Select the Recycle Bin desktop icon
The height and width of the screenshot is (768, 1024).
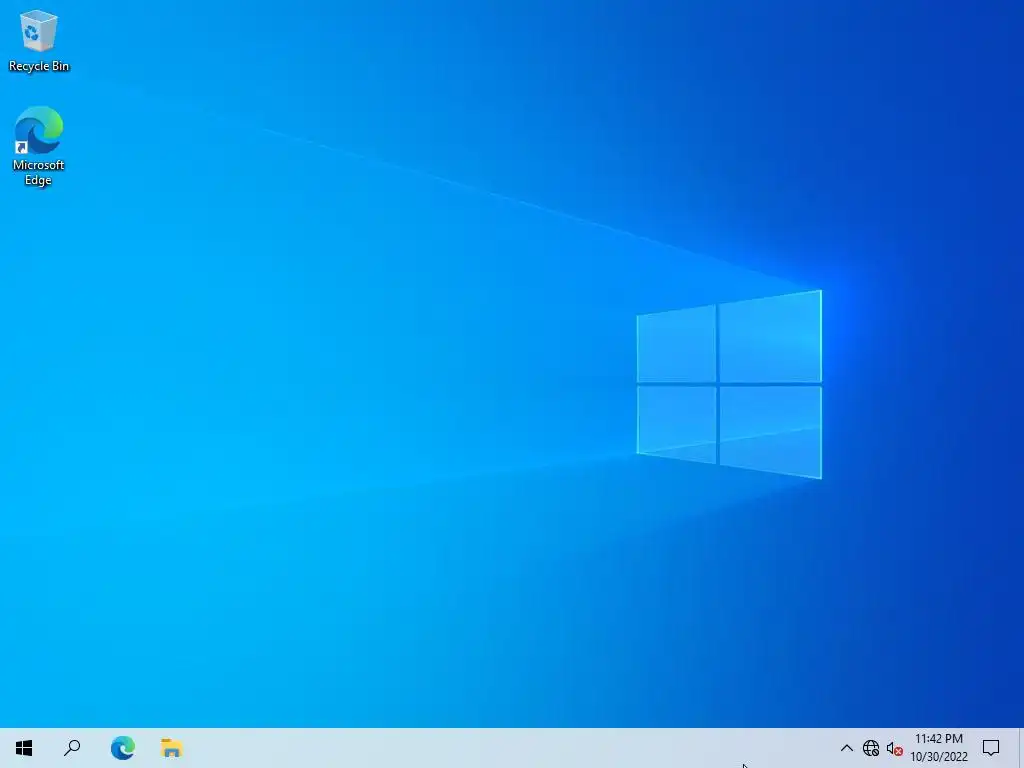point(39,40)
